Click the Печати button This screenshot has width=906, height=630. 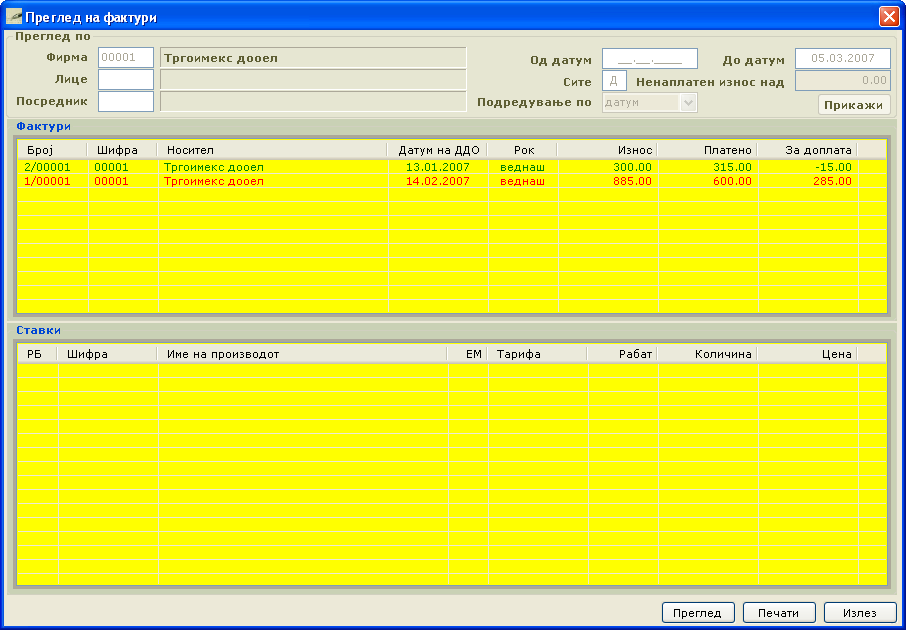click(779, 613)
